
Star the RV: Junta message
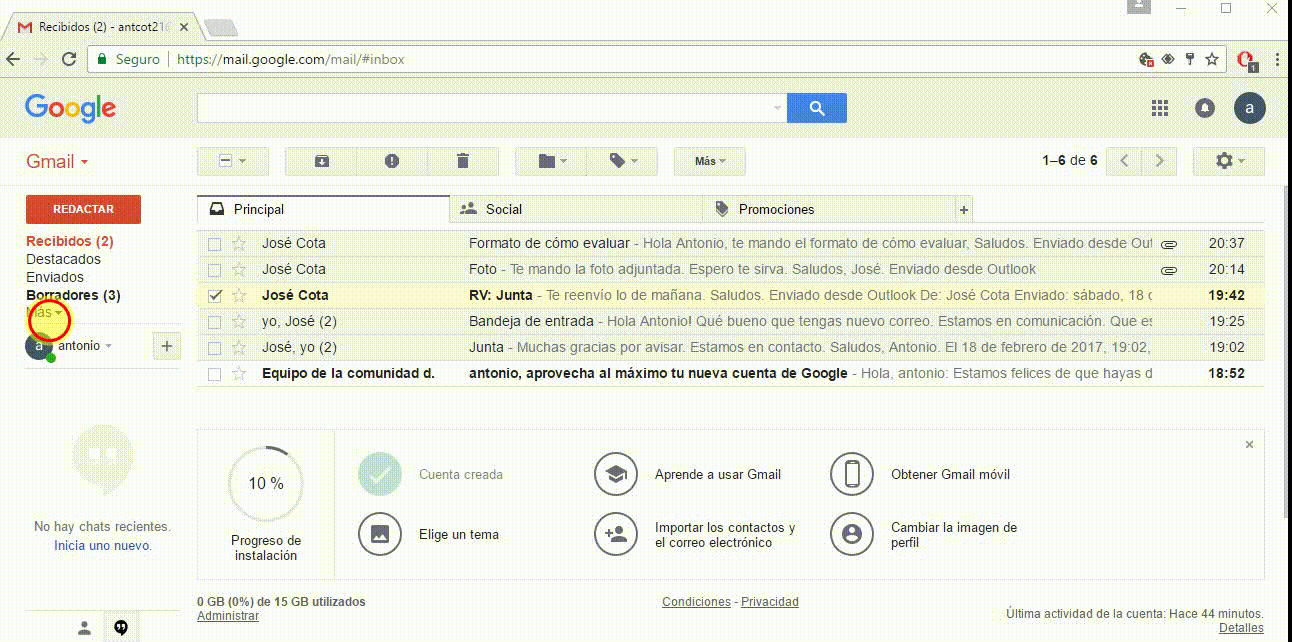pos(239,295)
